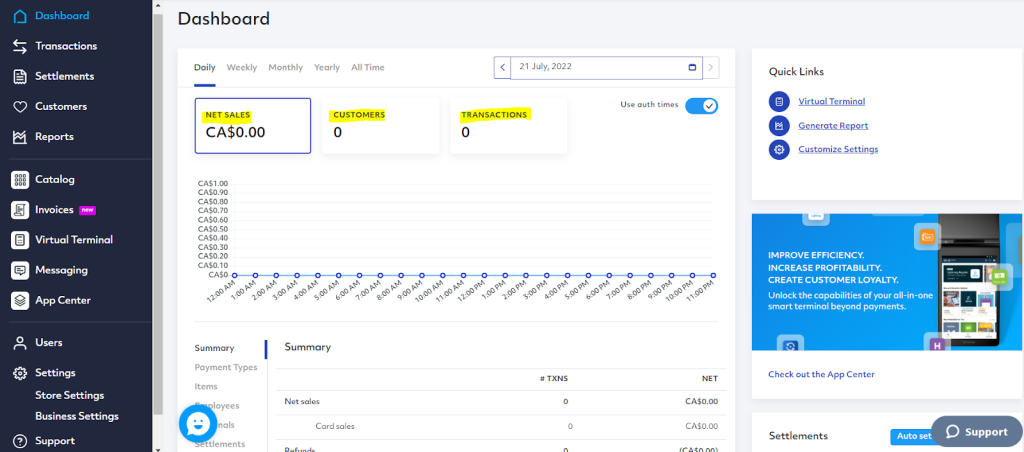The height and width of the screenshot is (452, 1024).
Task: Click the # TXNS column header
Action: [x=554, y=378]
